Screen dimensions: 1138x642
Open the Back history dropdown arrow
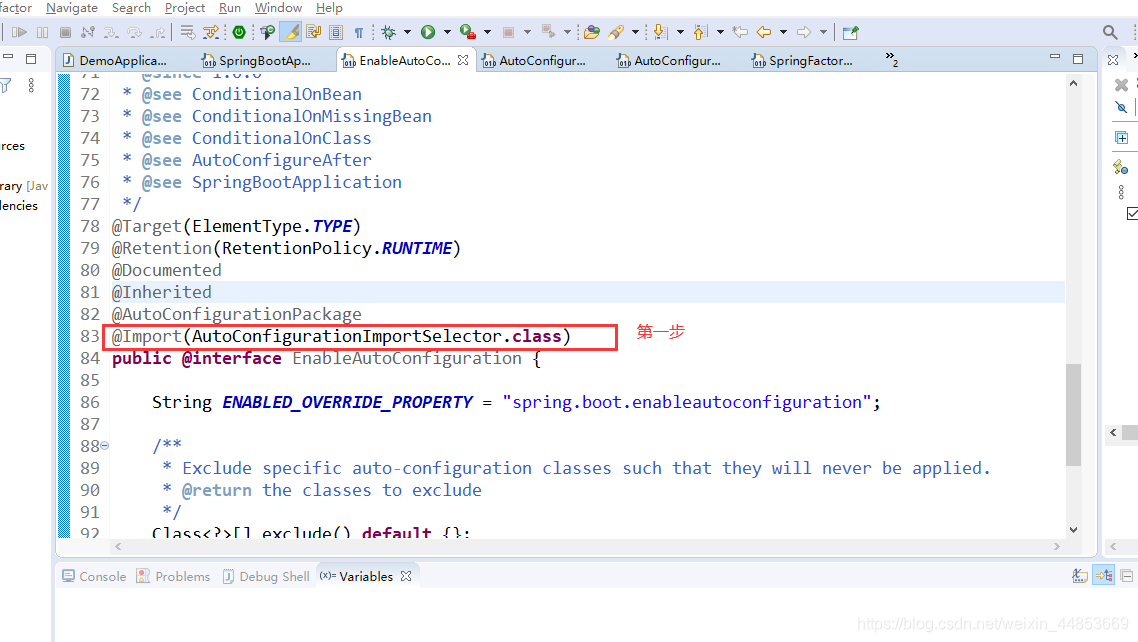(783, 32)
